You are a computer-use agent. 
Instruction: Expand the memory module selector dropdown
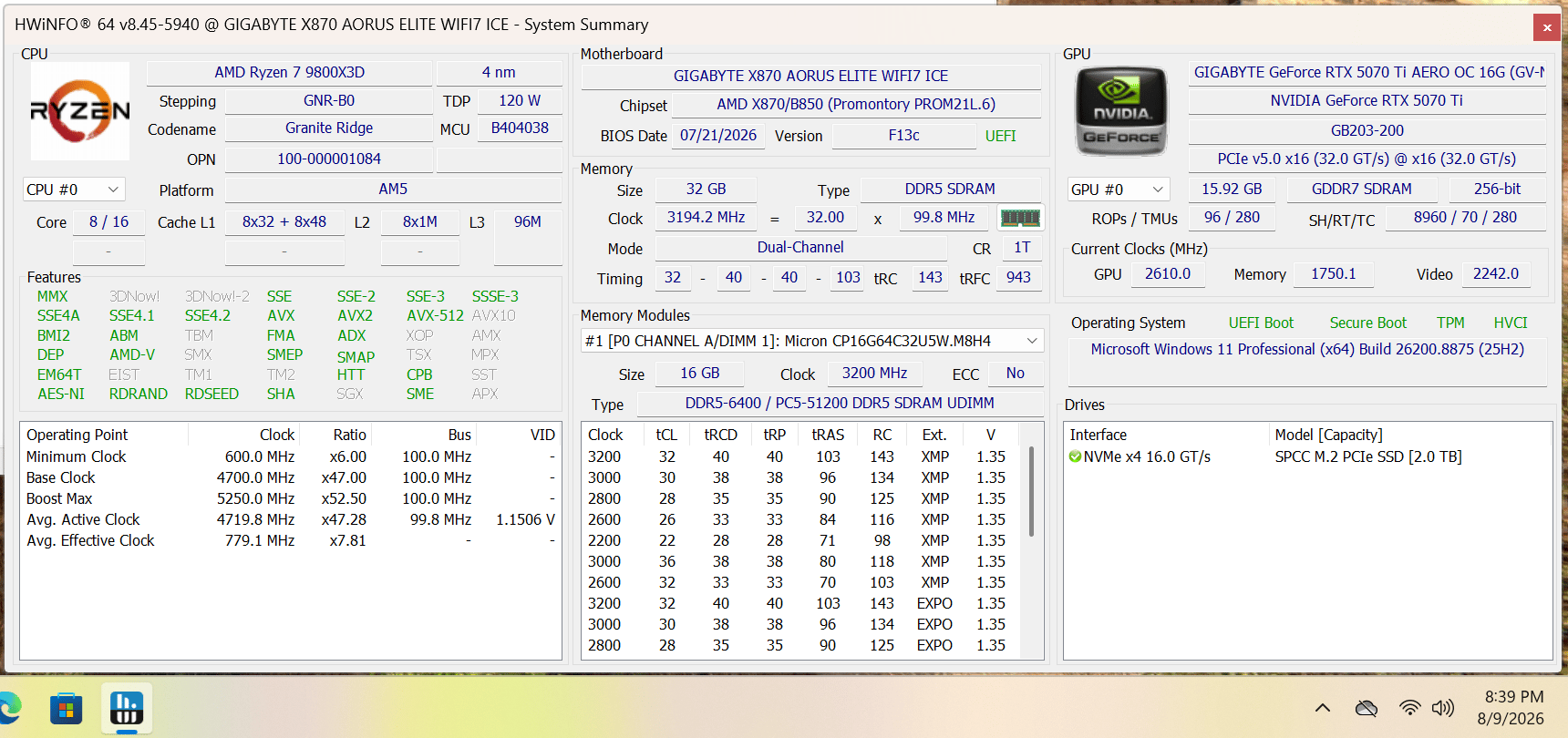tap(812, 341)
